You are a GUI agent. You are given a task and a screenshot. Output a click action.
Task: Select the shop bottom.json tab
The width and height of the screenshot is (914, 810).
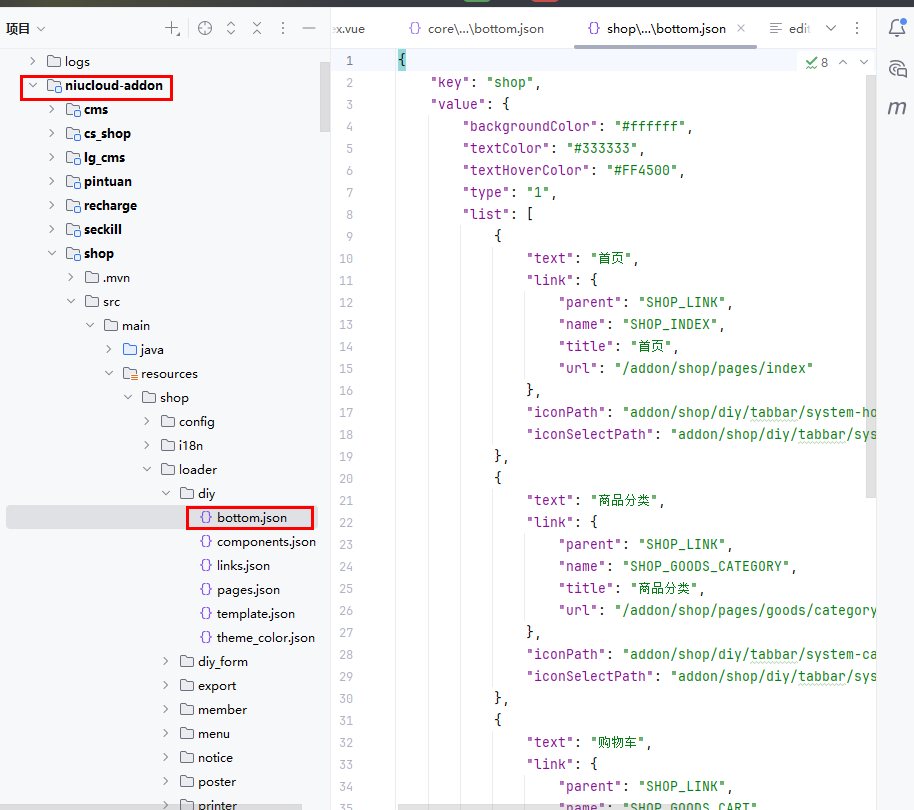point(656,29)
